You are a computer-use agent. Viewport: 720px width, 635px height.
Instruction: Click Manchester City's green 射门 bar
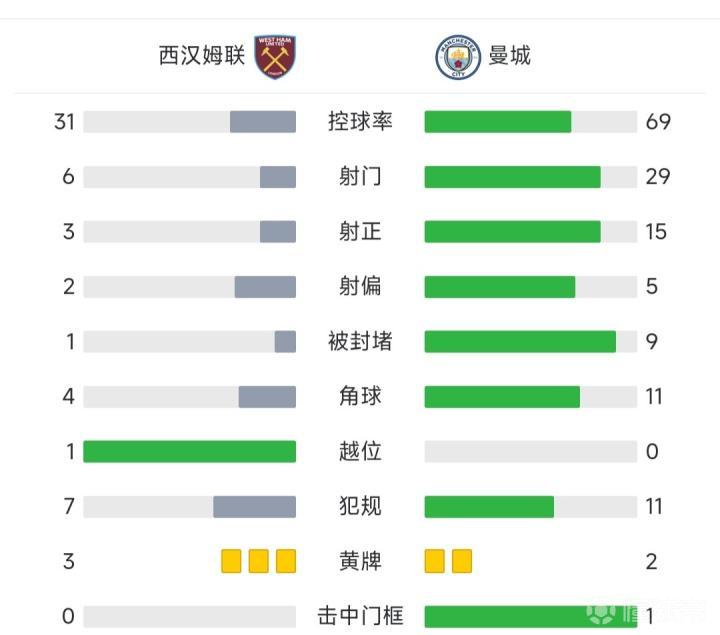512,177
